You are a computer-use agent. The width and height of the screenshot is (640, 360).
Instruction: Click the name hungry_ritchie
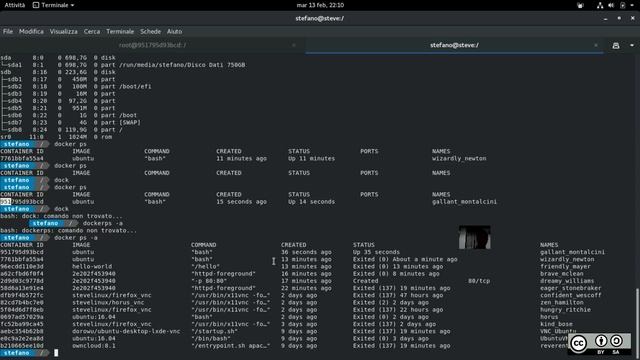click(x=565, y=310)
